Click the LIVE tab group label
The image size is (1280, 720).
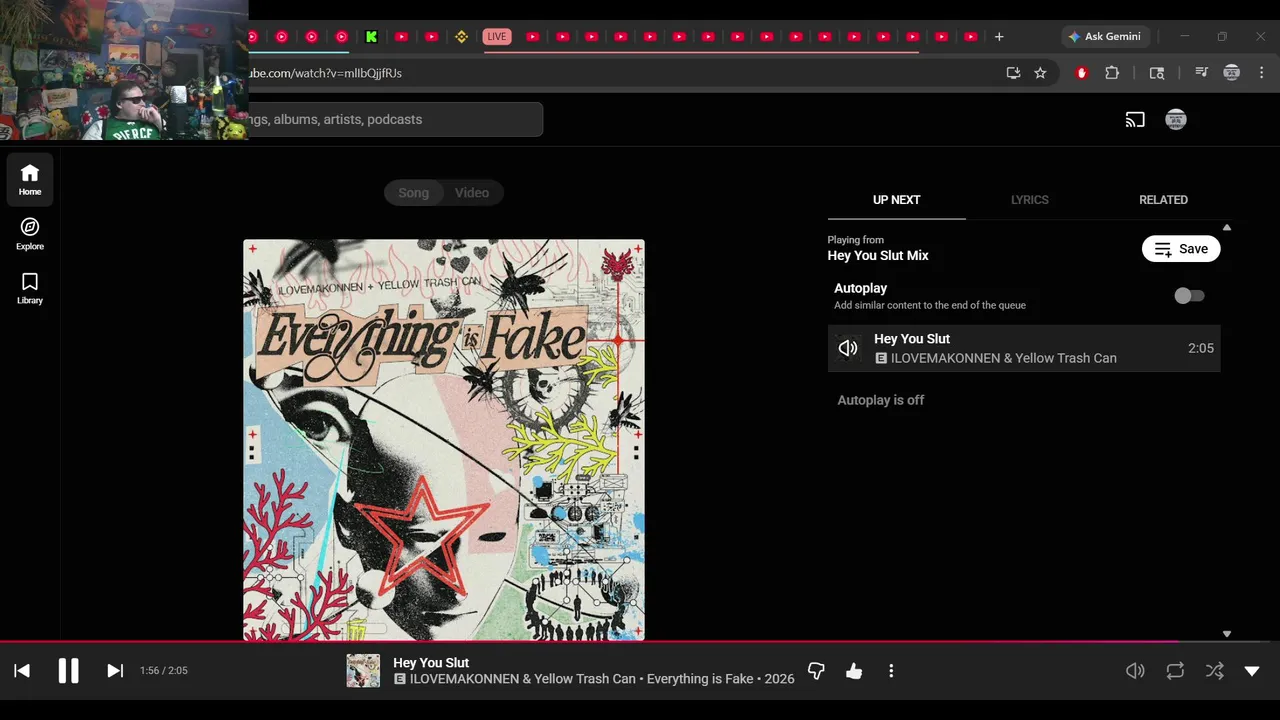pos(497,37)
